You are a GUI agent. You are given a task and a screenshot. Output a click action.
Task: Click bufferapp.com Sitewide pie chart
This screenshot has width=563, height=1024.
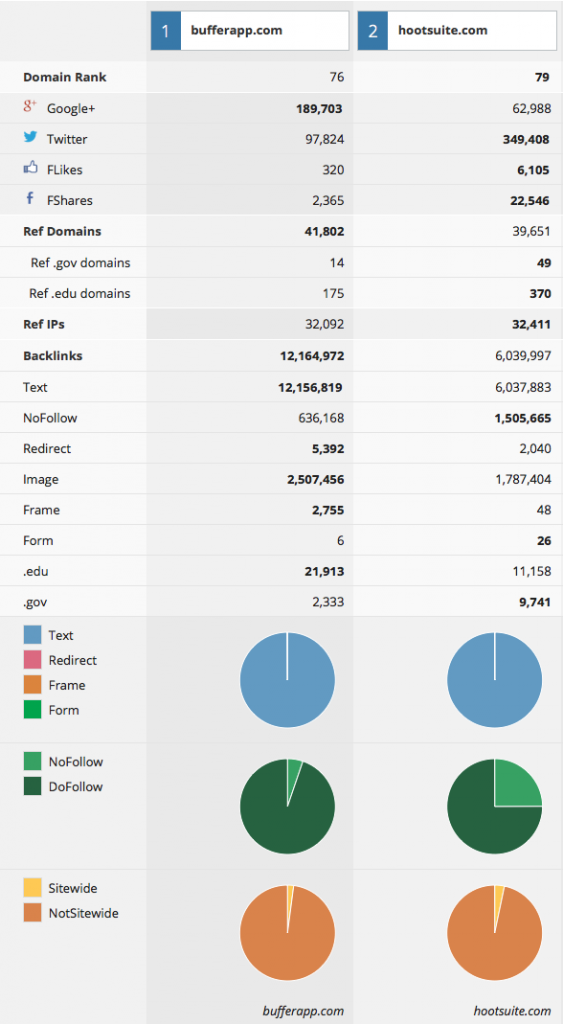tap(287, 933)
